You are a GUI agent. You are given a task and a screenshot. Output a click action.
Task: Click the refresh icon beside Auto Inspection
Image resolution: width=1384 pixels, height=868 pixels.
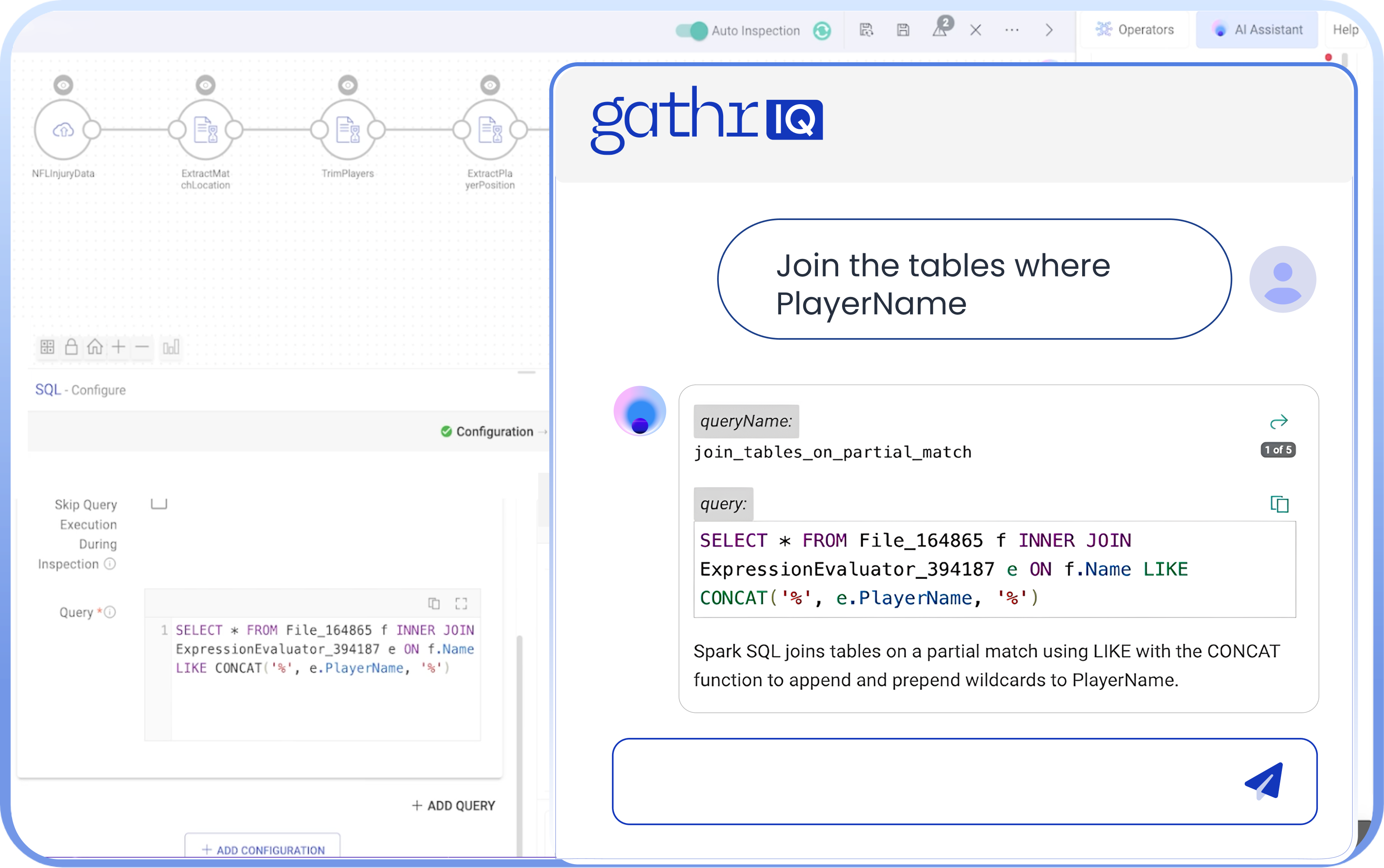pos(822,30)
